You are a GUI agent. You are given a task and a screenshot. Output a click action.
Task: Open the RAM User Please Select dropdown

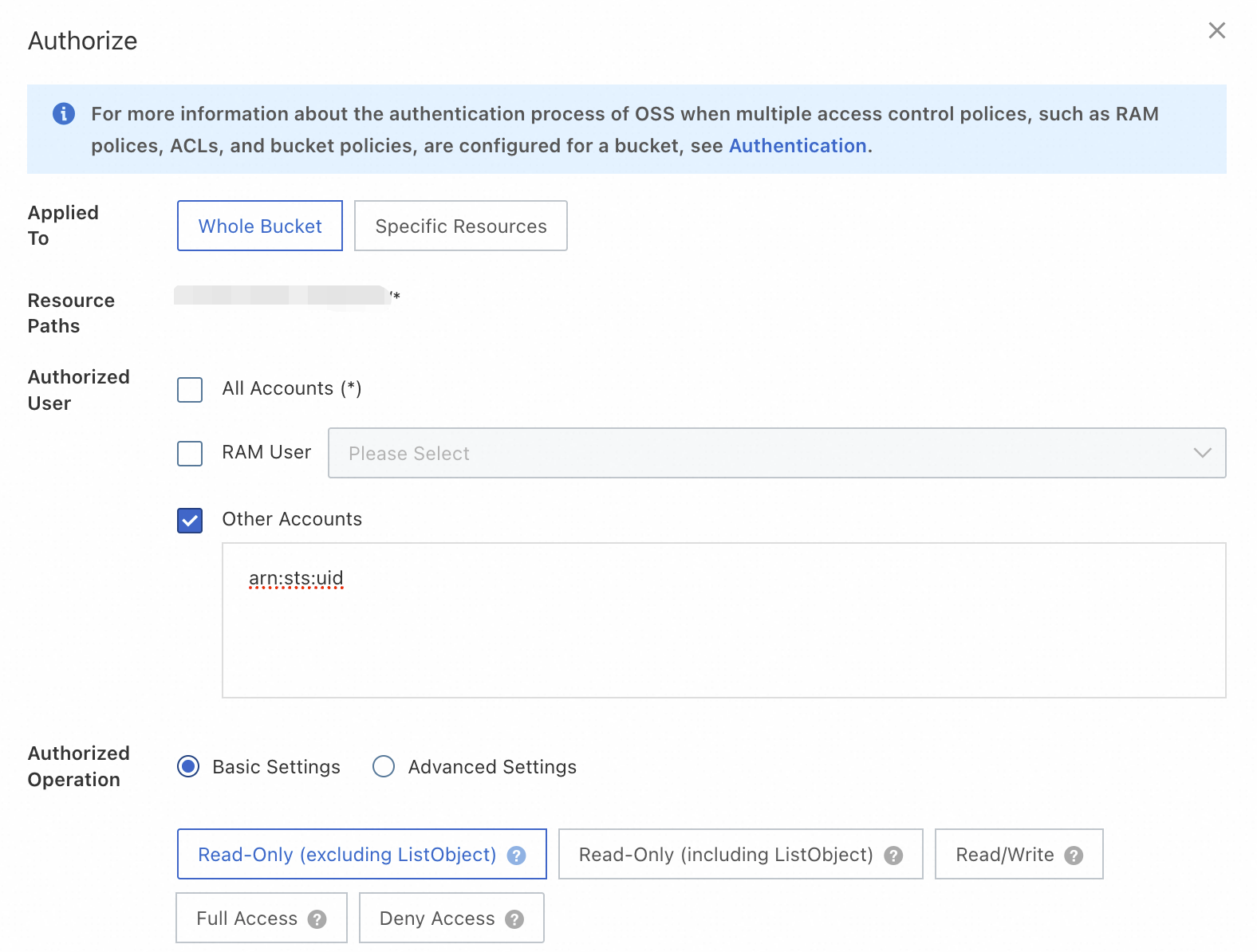coord(766,453)
